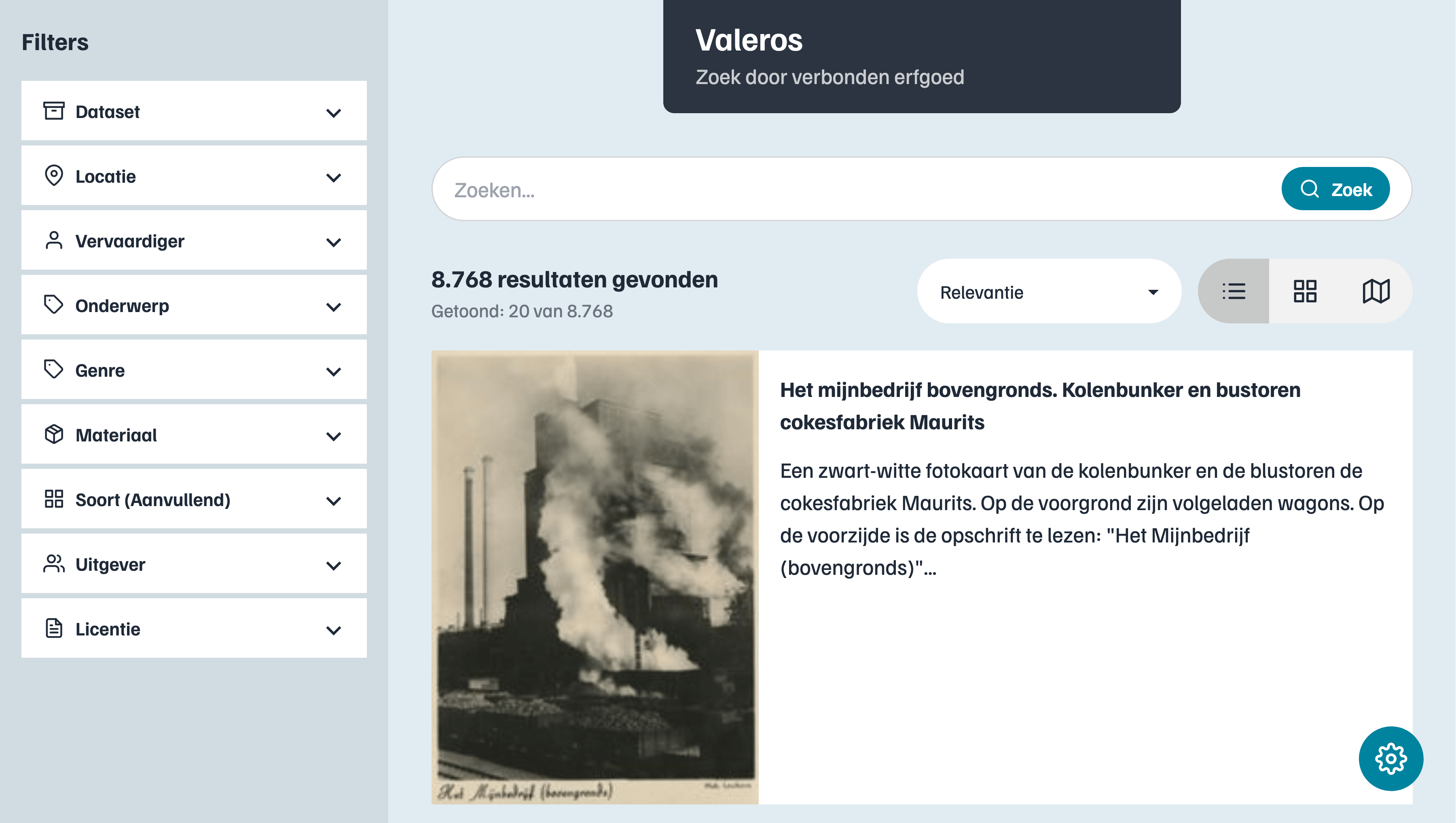The image size is (1456, 823).
Task: Switch to grid view
Action: click(1304, 291)
